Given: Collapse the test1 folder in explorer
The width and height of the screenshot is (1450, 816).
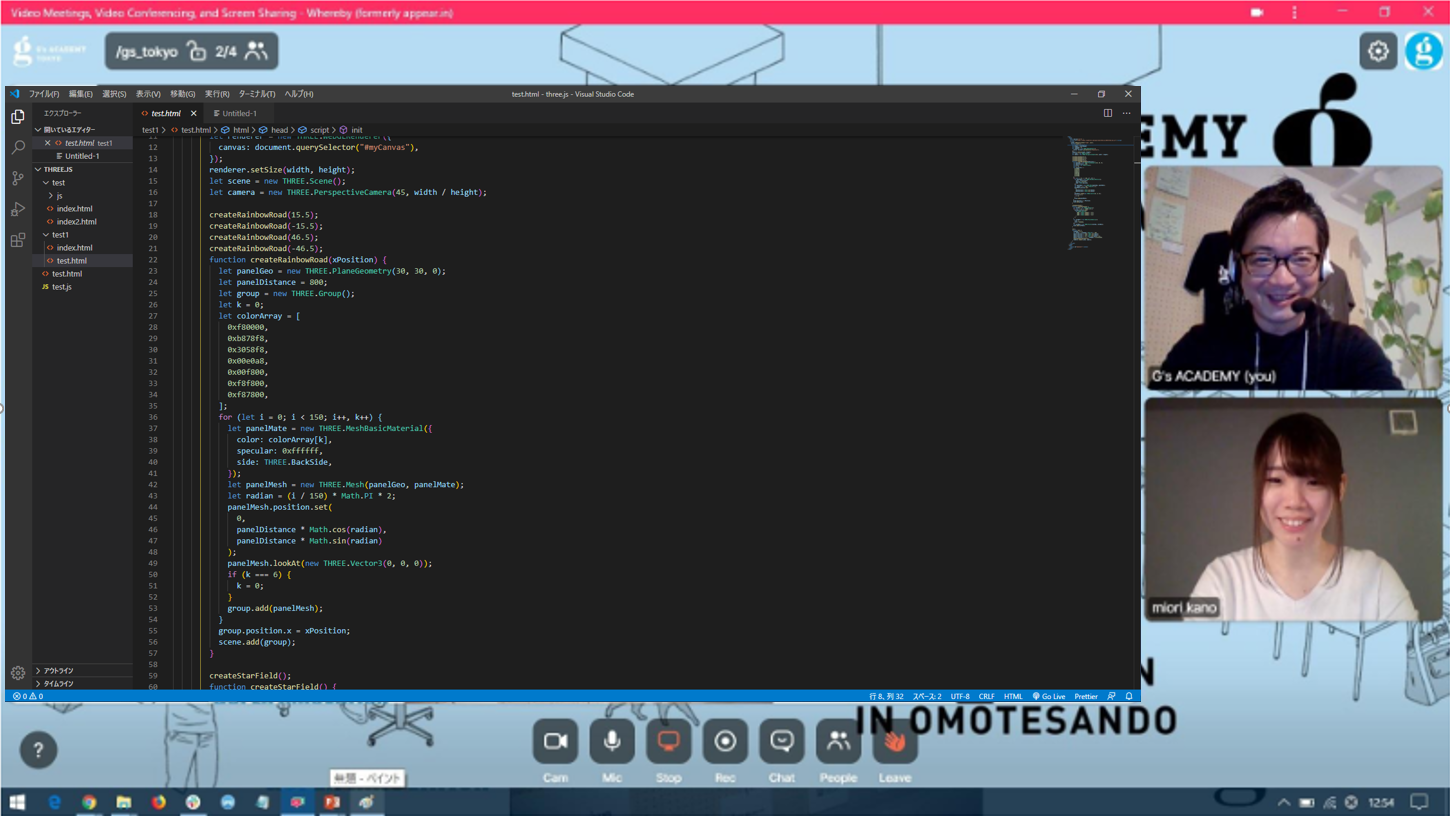Looking at the screenshot, I should click(x=60, y=235).
